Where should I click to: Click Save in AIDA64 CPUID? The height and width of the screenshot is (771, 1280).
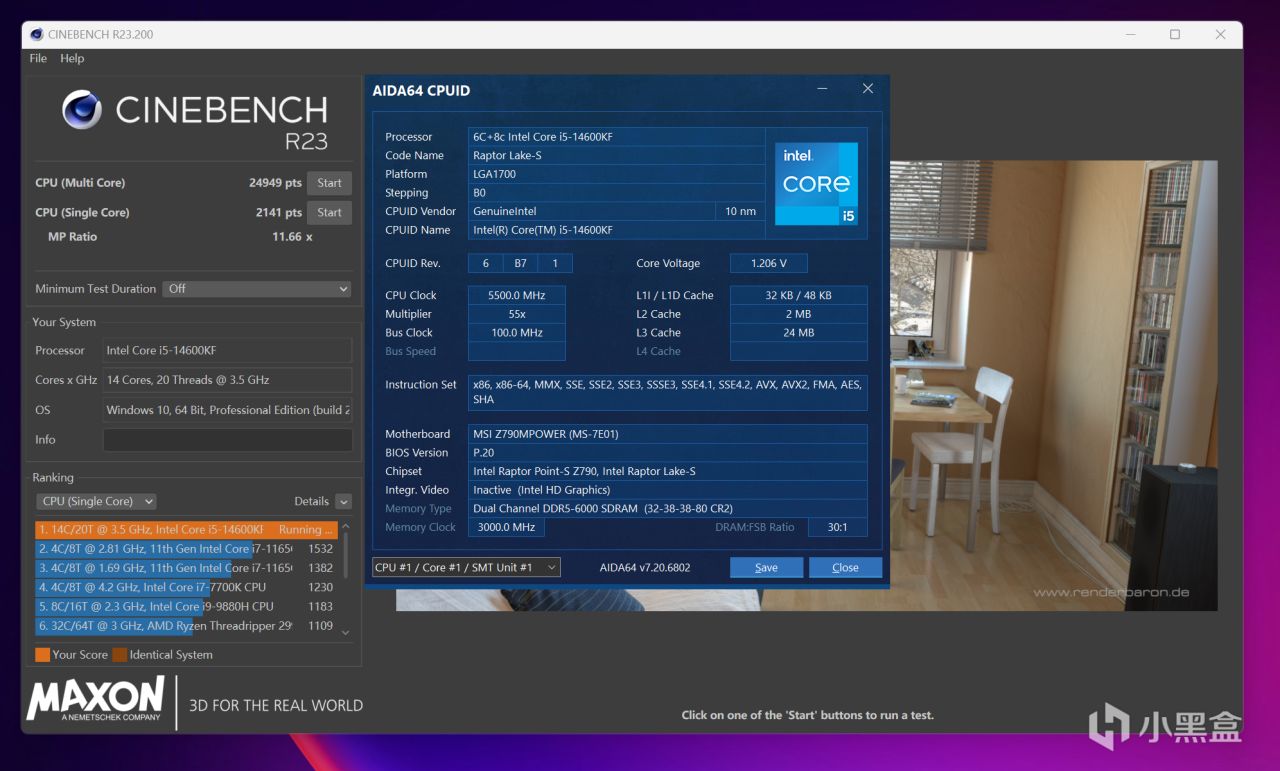(x=766, y=567)
